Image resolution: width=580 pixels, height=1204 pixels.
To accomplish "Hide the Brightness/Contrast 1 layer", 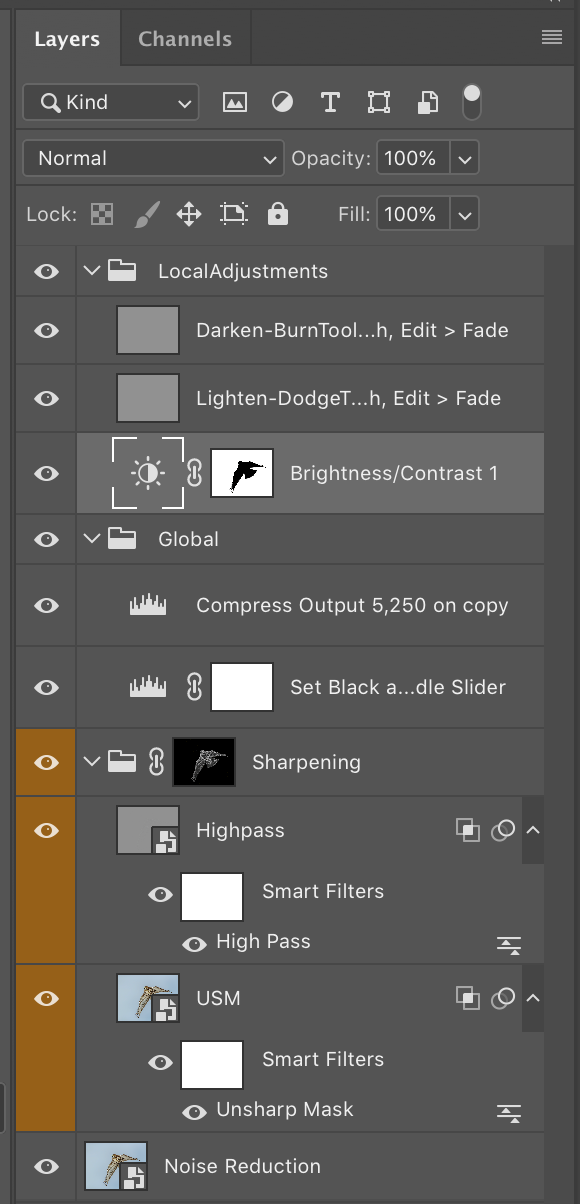I will [x=46, y=473].
